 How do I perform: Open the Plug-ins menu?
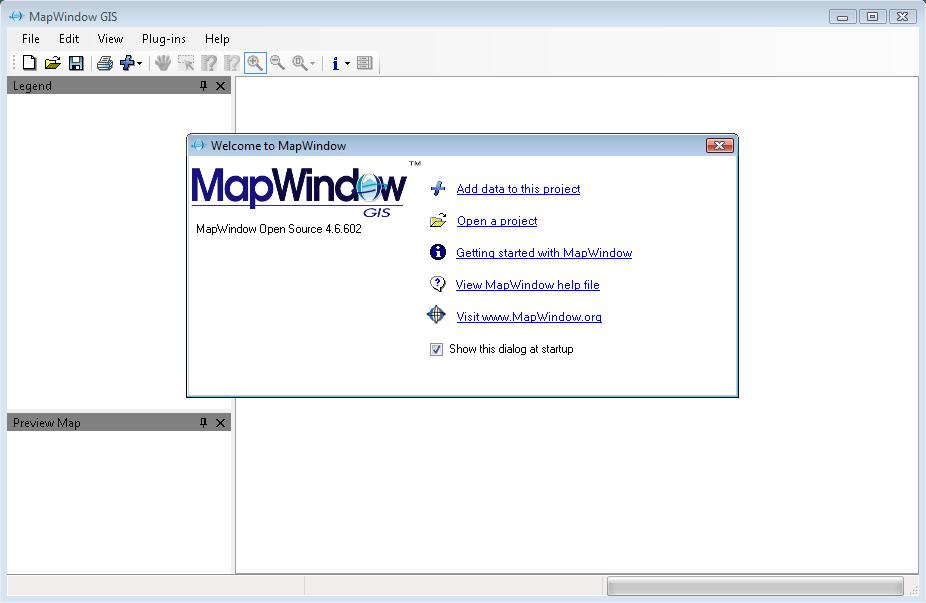point(163,39)
